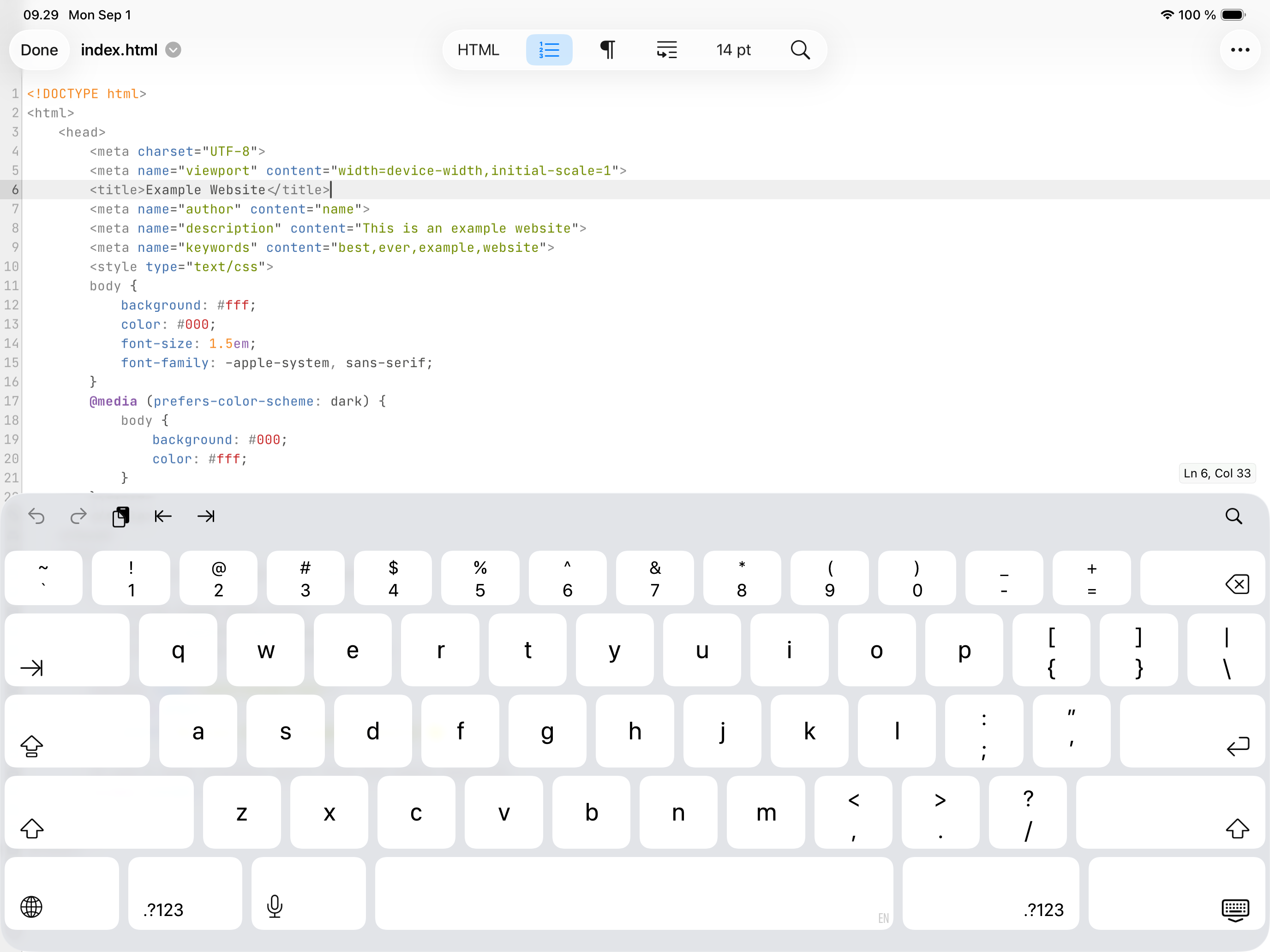1270x952 pixels.
Task: Switch keyboard language with globe key
Action: (x=31, y=907)
